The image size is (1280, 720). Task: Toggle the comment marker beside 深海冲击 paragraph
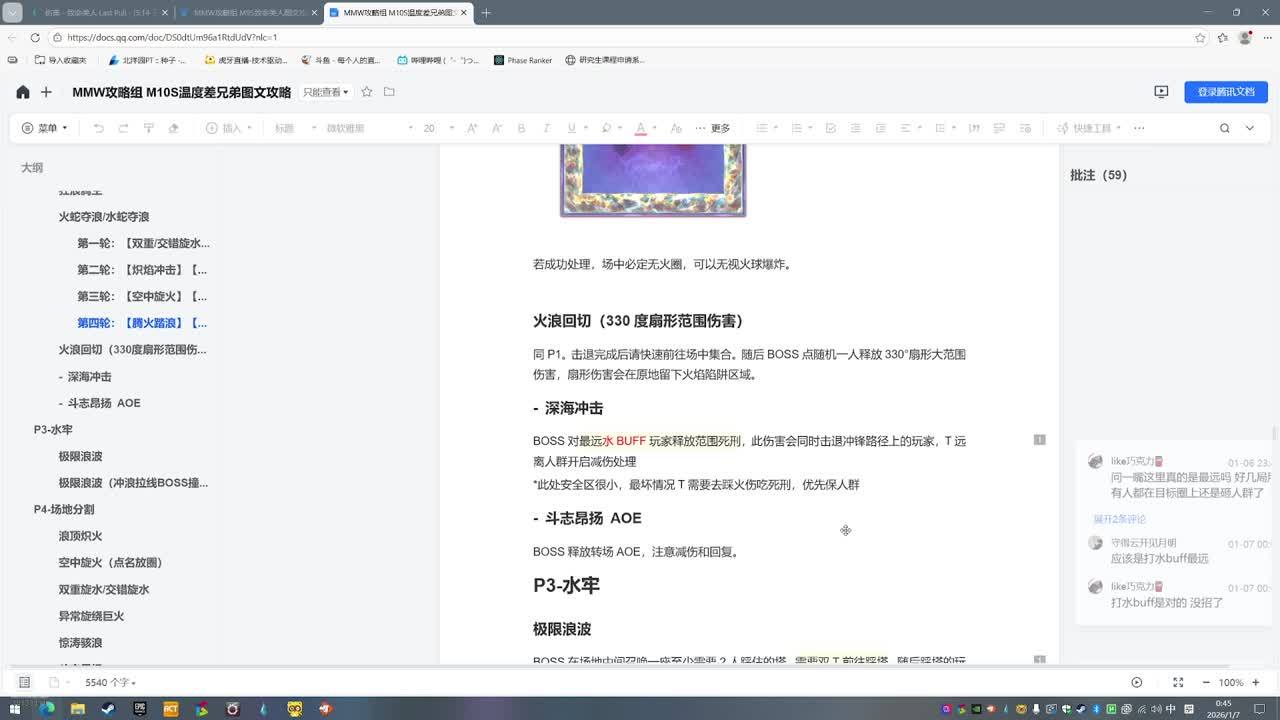(1039, 440)
